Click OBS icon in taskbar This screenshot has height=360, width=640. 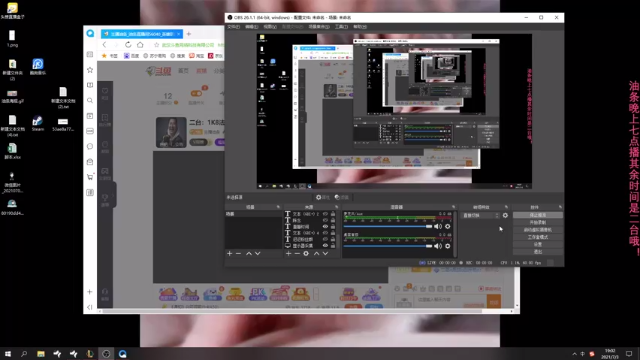(106, 353)
